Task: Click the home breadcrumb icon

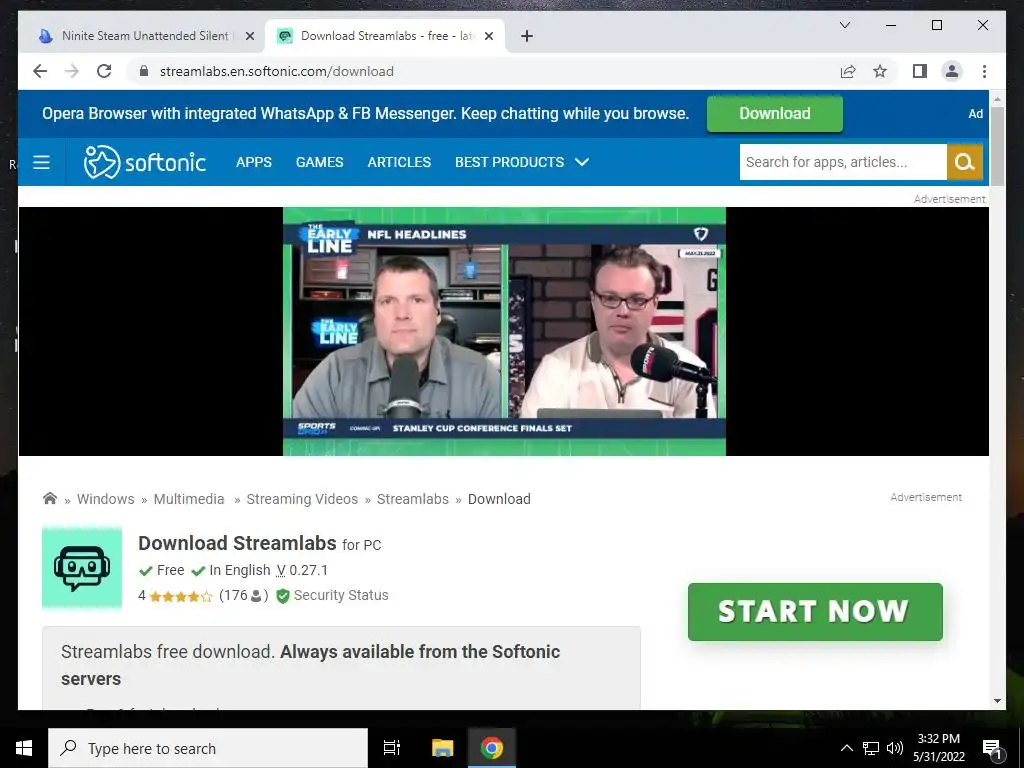Action: click(x=50, y=498)
